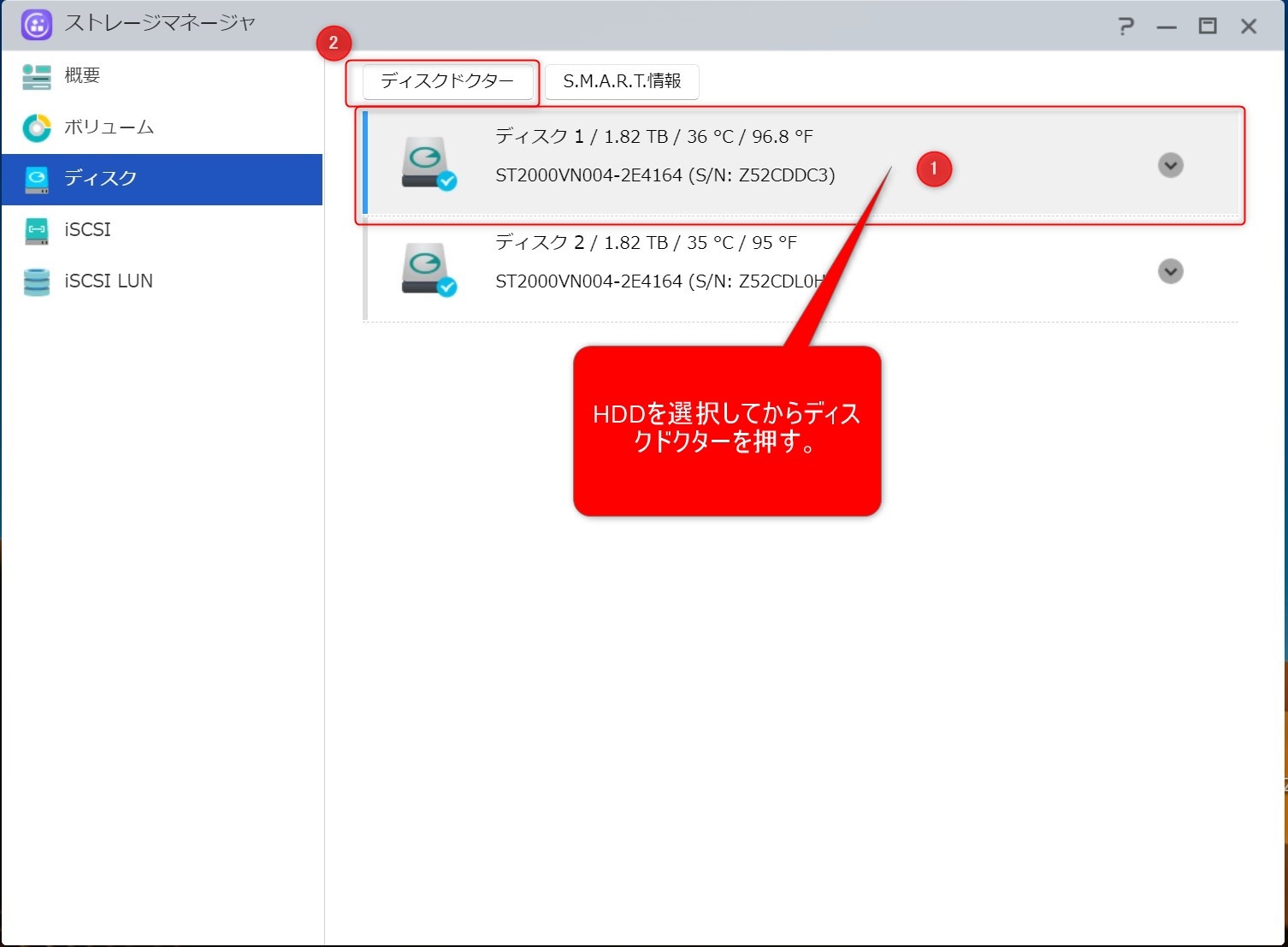This screenshot has width=1288, height=947.
Task: Click the ディスク 2 hard drive icon
Action: coord(427,269)
